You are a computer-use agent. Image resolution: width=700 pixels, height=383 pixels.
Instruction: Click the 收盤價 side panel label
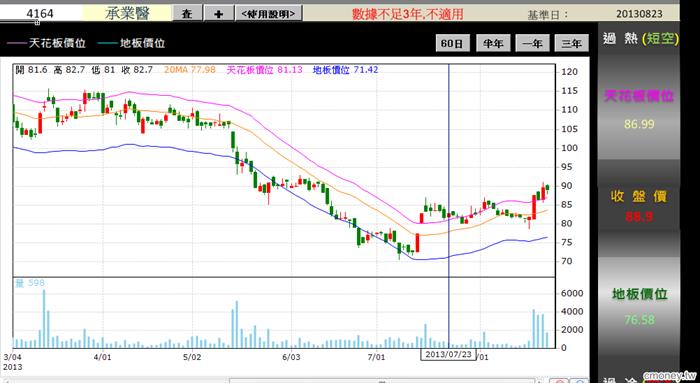[x=639, y=196]
